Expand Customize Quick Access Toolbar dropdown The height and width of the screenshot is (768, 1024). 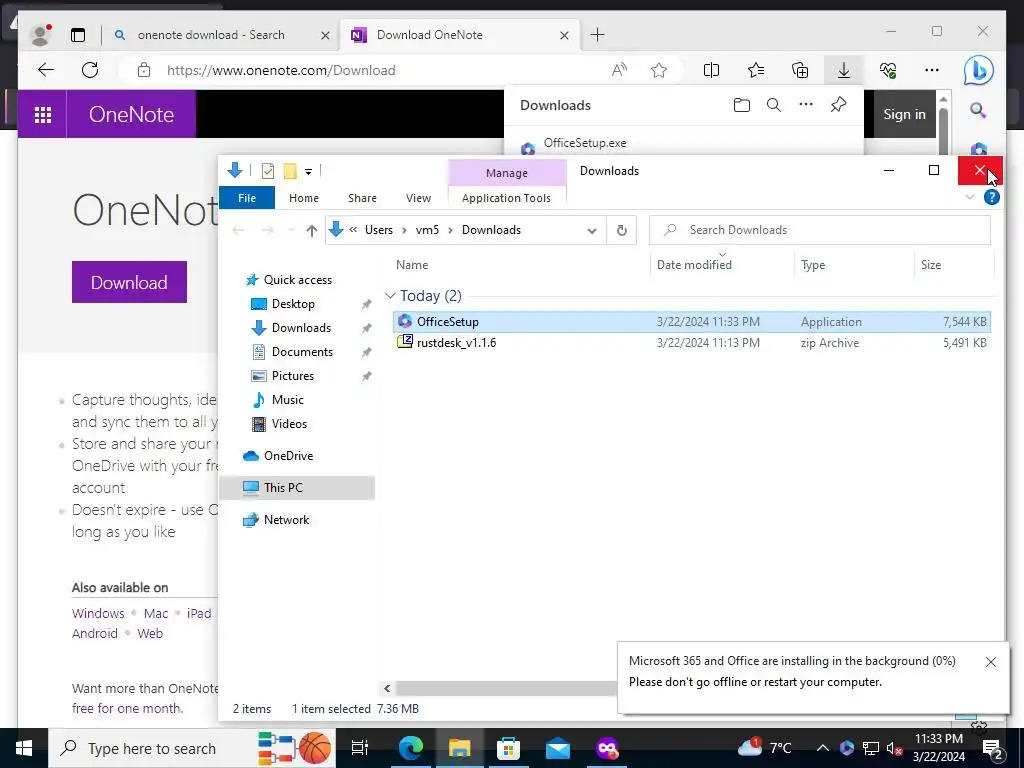308,172
